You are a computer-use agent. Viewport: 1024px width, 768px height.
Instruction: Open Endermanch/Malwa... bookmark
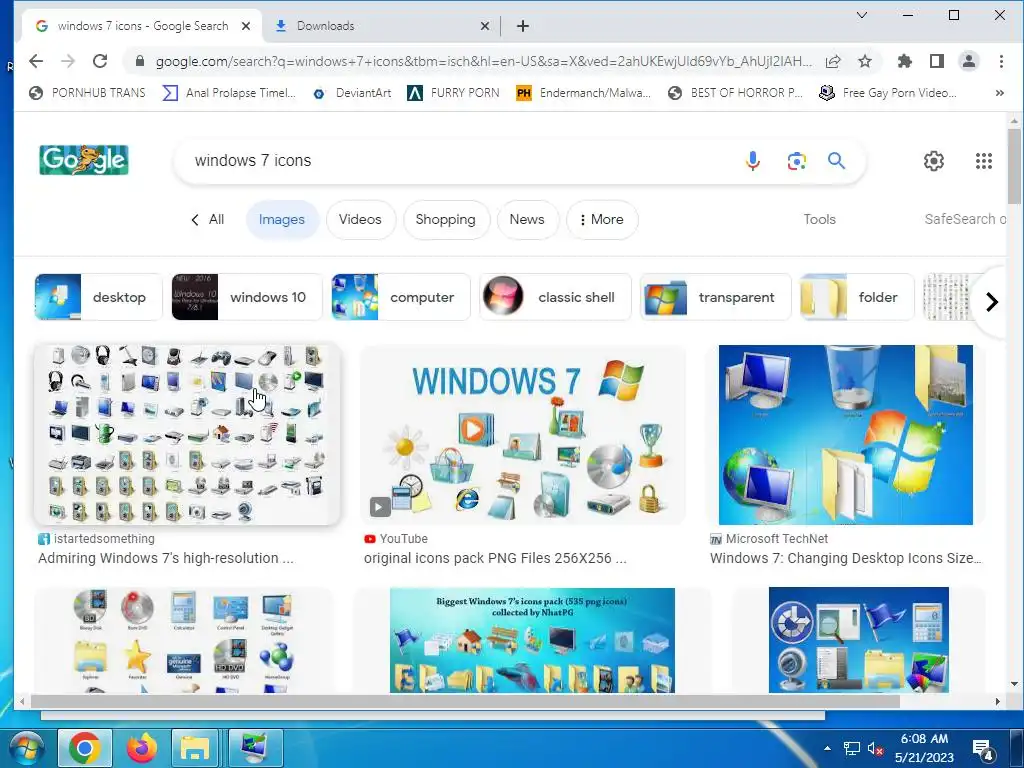[583, 93]
